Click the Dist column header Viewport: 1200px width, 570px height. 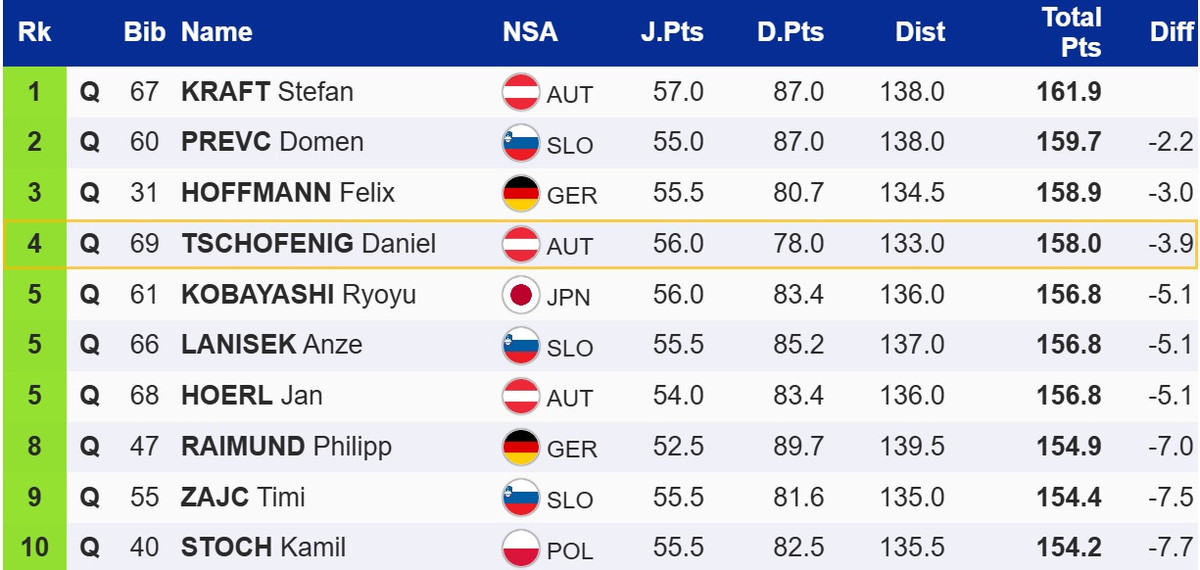click(920, 32)
